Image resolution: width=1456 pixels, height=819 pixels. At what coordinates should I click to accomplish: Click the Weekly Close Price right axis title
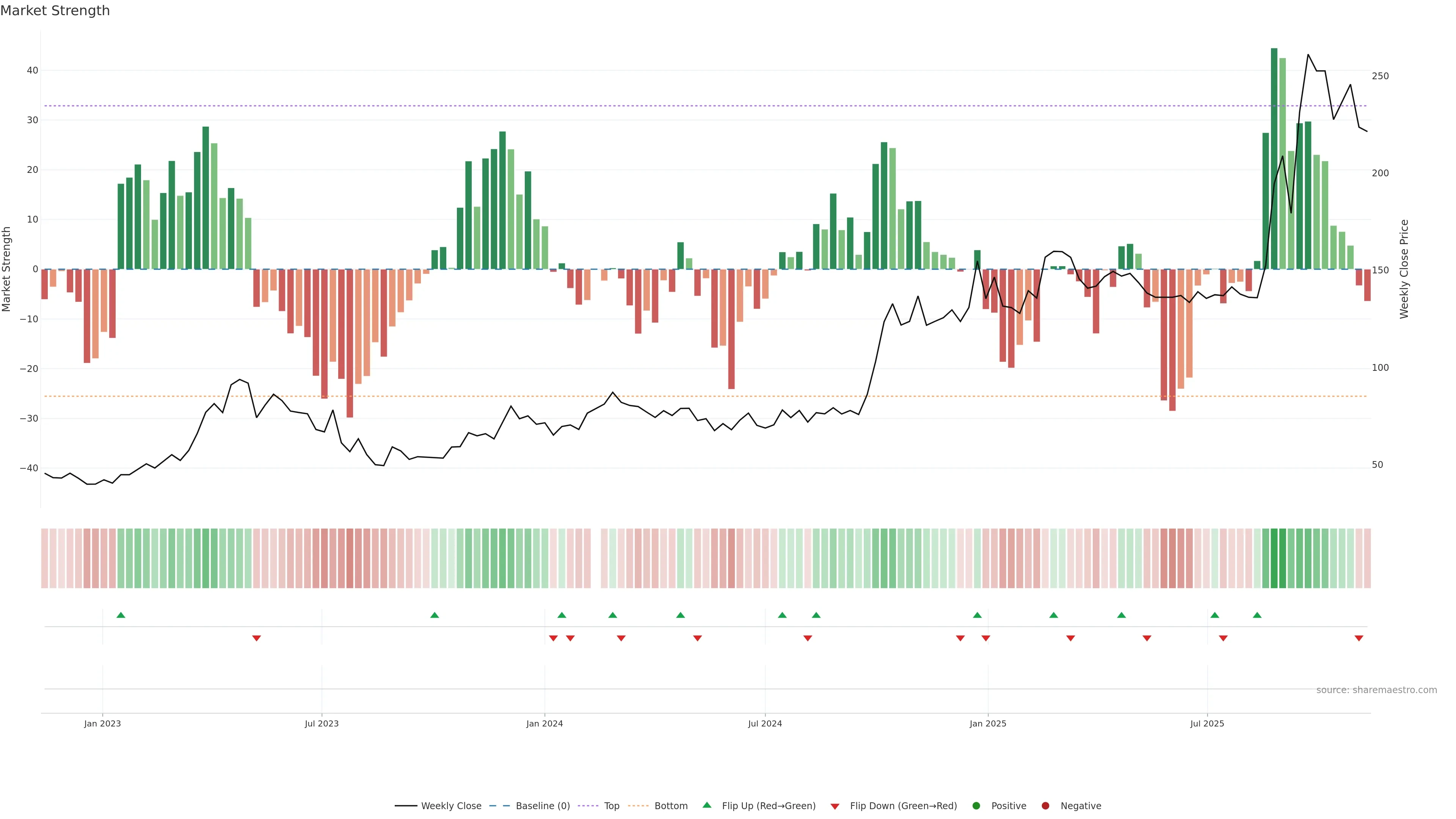(x=1404, y=269)
